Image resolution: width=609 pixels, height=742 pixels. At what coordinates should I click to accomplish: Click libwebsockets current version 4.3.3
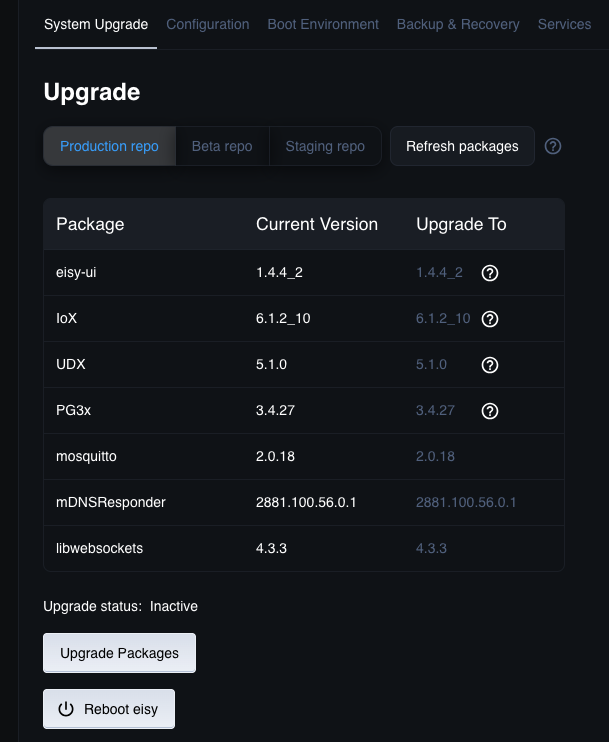[x=271, y=548]
